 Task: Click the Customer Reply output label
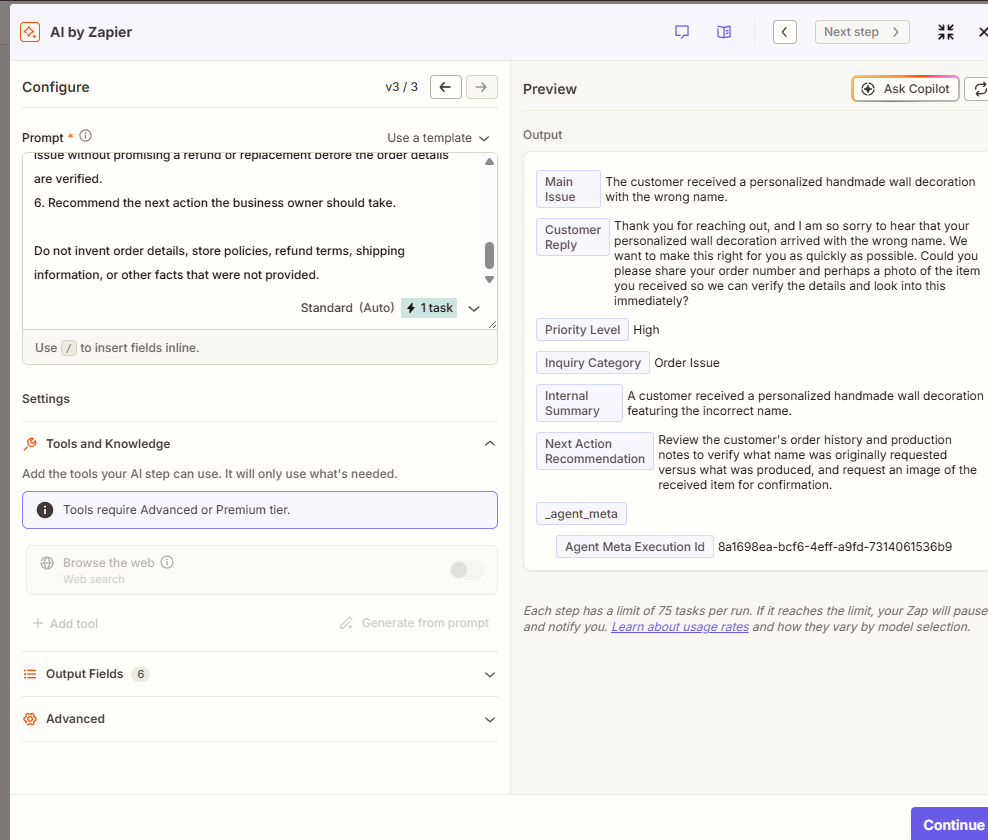point(573,237)
